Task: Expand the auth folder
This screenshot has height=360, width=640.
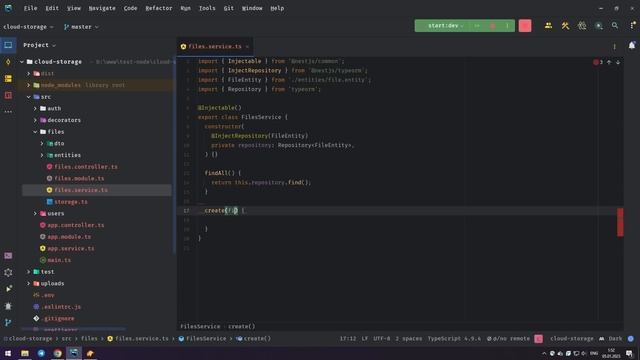Action: (x=35, y=108)
